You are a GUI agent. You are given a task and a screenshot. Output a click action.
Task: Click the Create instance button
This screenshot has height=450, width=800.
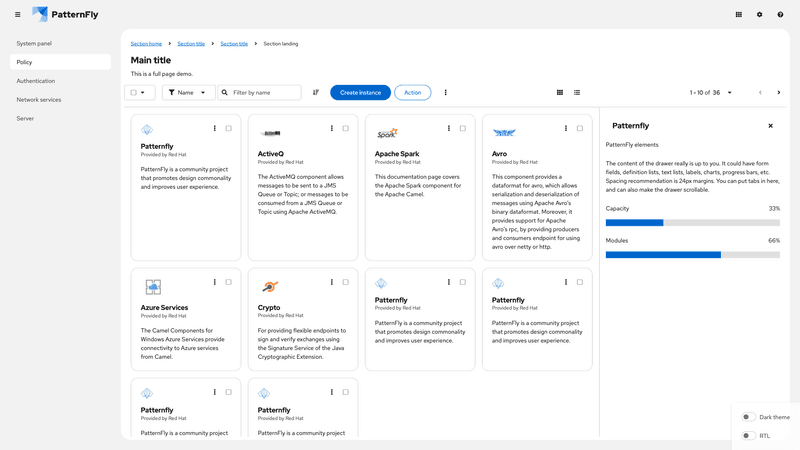click(360, 92)
